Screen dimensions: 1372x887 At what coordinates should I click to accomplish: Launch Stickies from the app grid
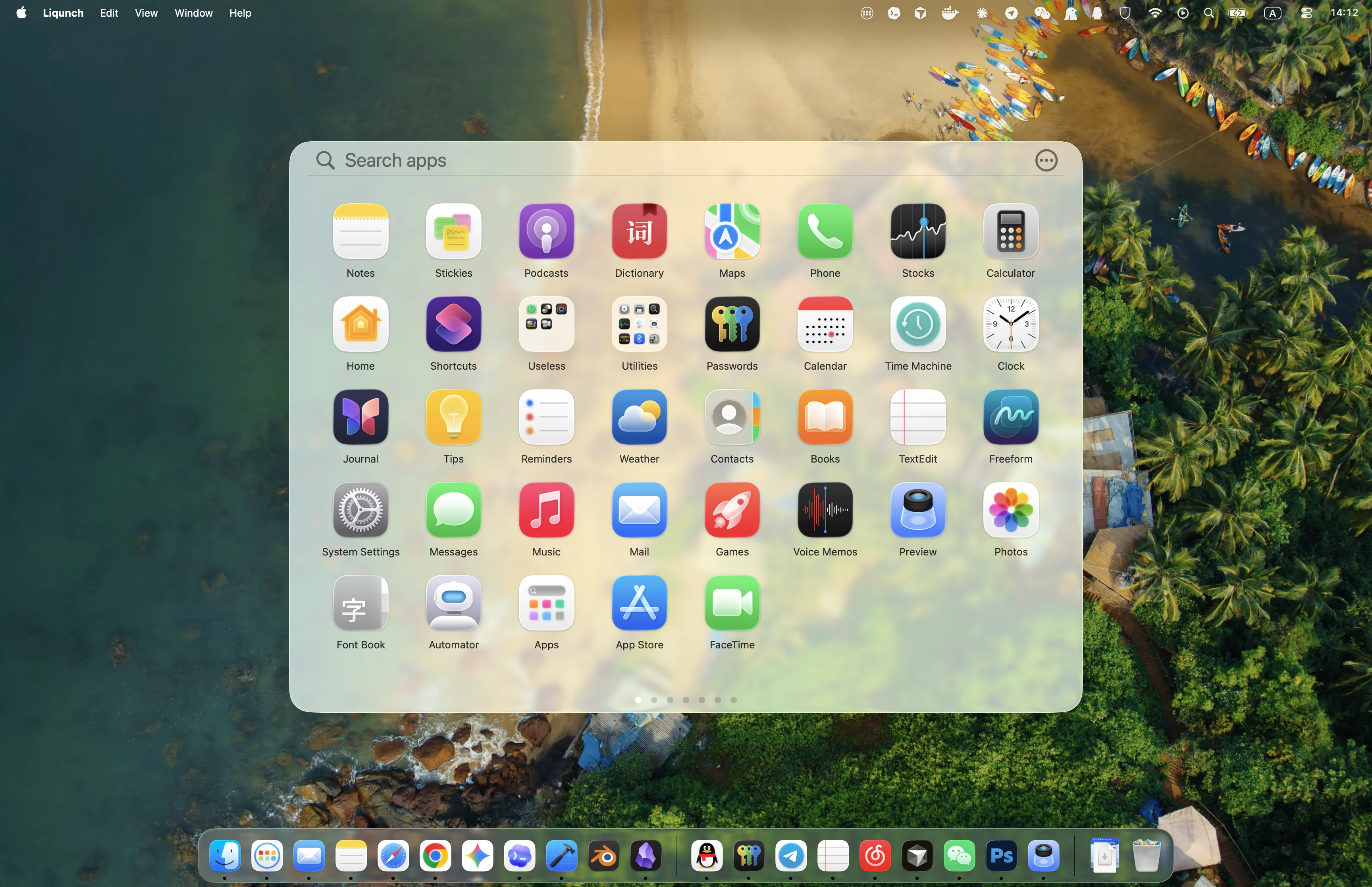pyautogui.click(x=454, y=231)
